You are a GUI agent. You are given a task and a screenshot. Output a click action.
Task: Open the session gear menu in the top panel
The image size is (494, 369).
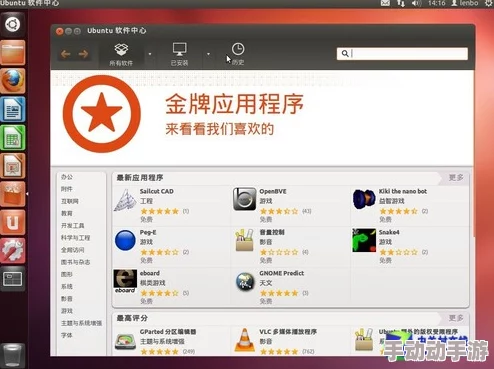point(489,3)
